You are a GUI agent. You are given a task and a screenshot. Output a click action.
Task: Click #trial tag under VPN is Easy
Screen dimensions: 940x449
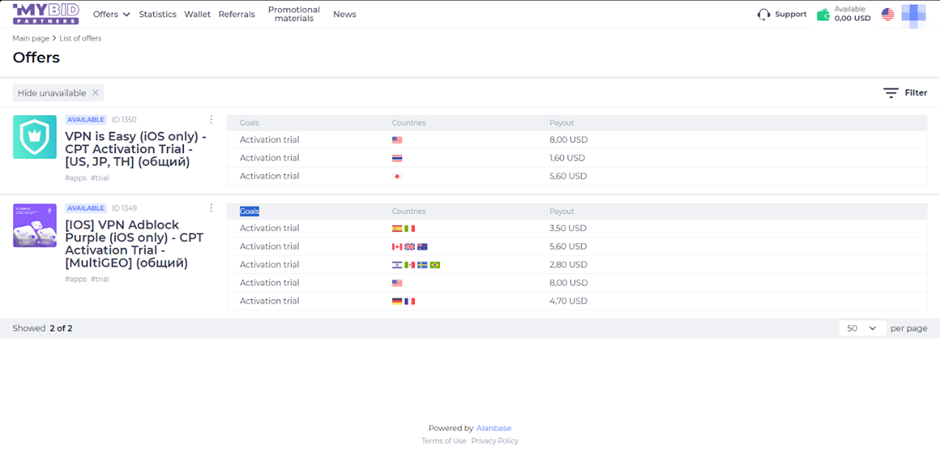tap(100, 178)
